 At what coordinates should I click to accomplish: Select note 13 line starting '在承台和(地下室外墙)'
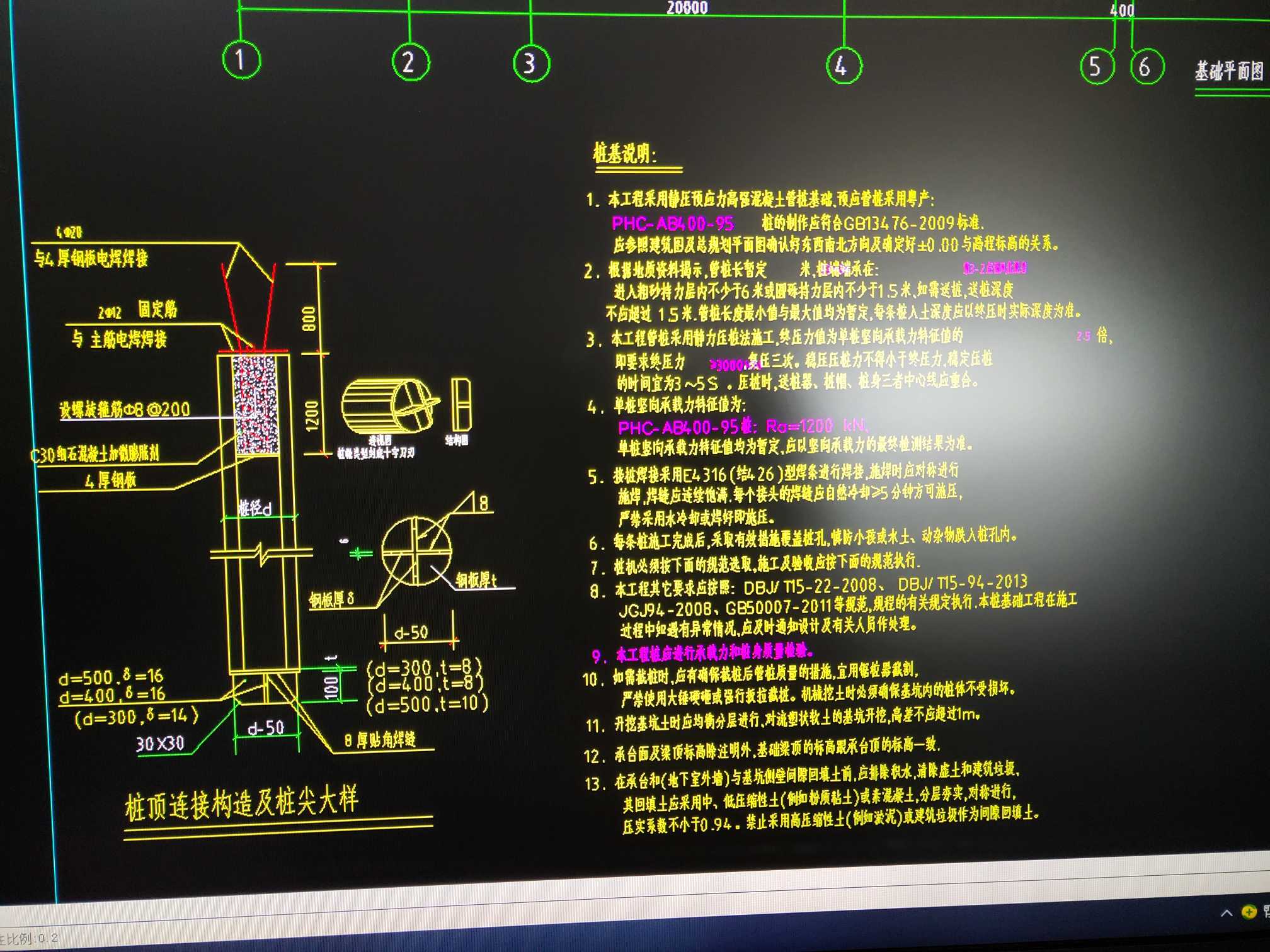pos(801,778)
